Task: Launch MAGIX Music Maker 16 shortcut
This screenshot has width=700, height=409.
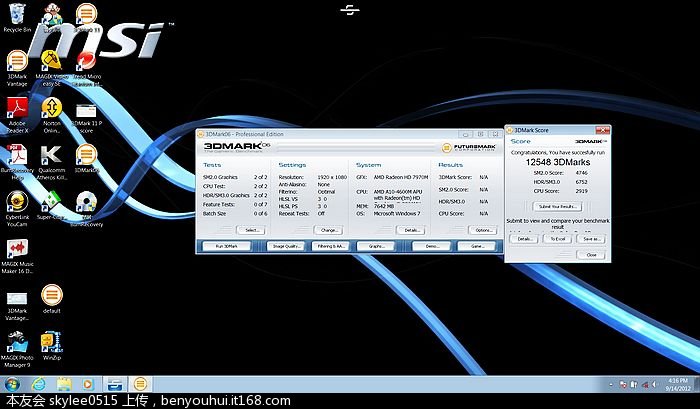Action: tap(17, 256)
